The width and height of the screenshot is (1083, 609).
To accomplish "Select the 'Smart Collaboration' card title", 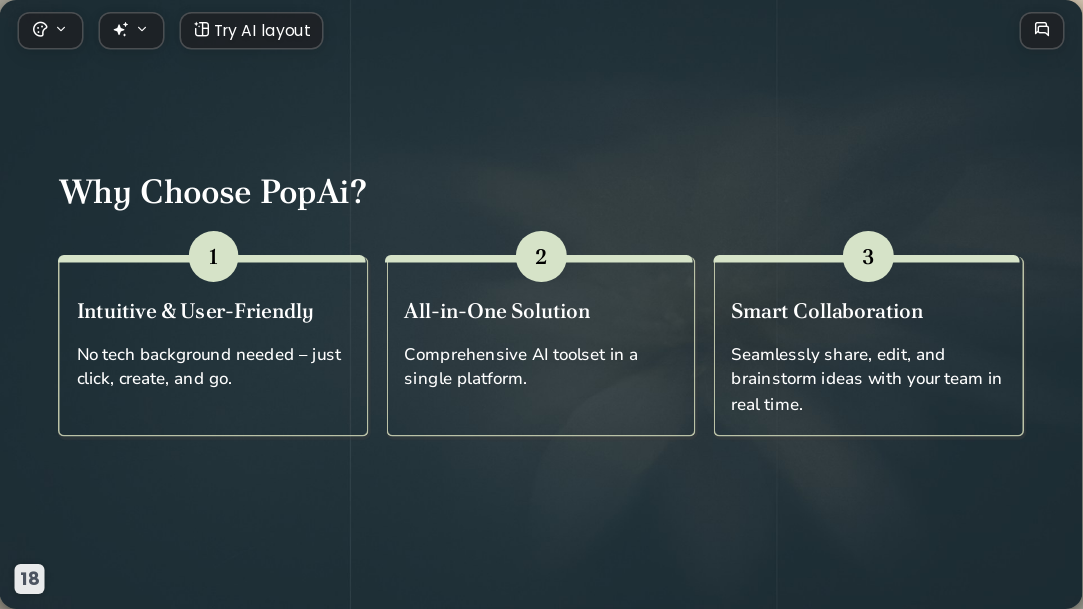I will [827, 311].
